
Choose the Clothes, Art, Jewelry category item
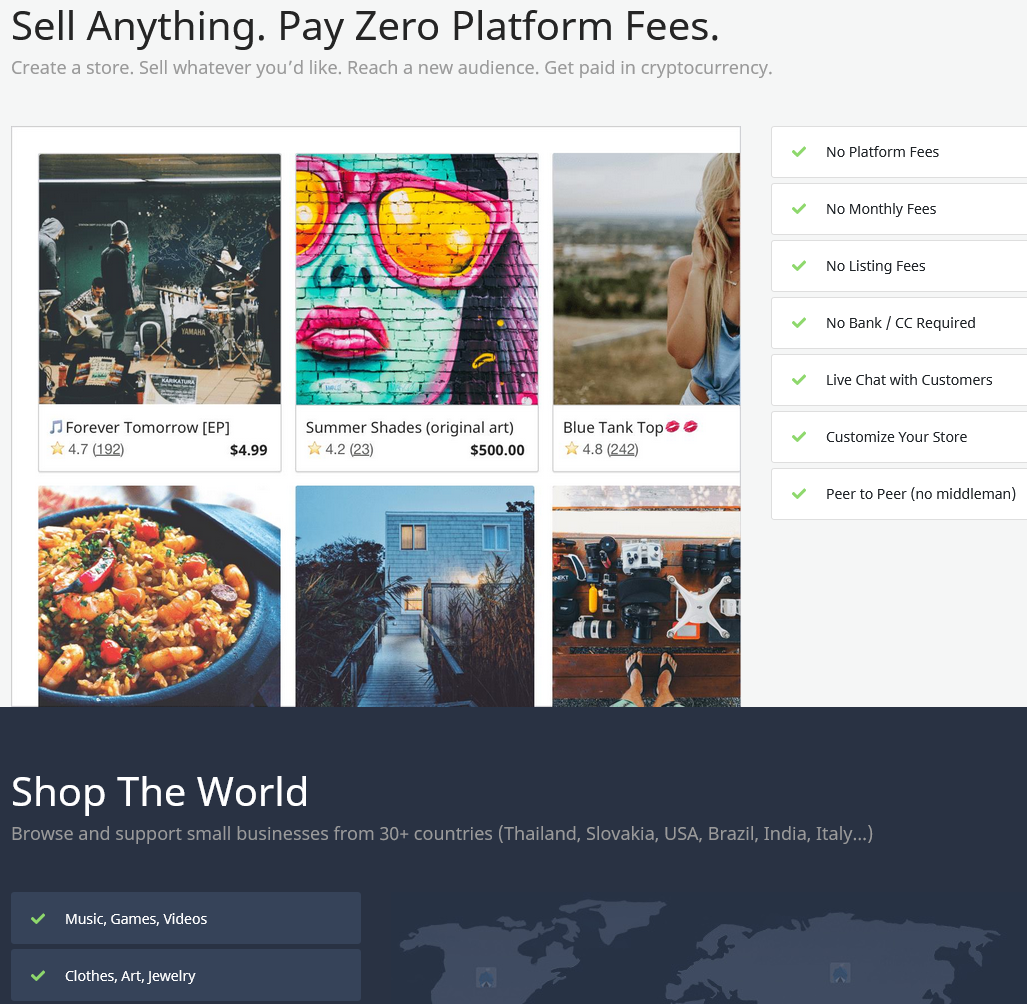pos(186,976)
